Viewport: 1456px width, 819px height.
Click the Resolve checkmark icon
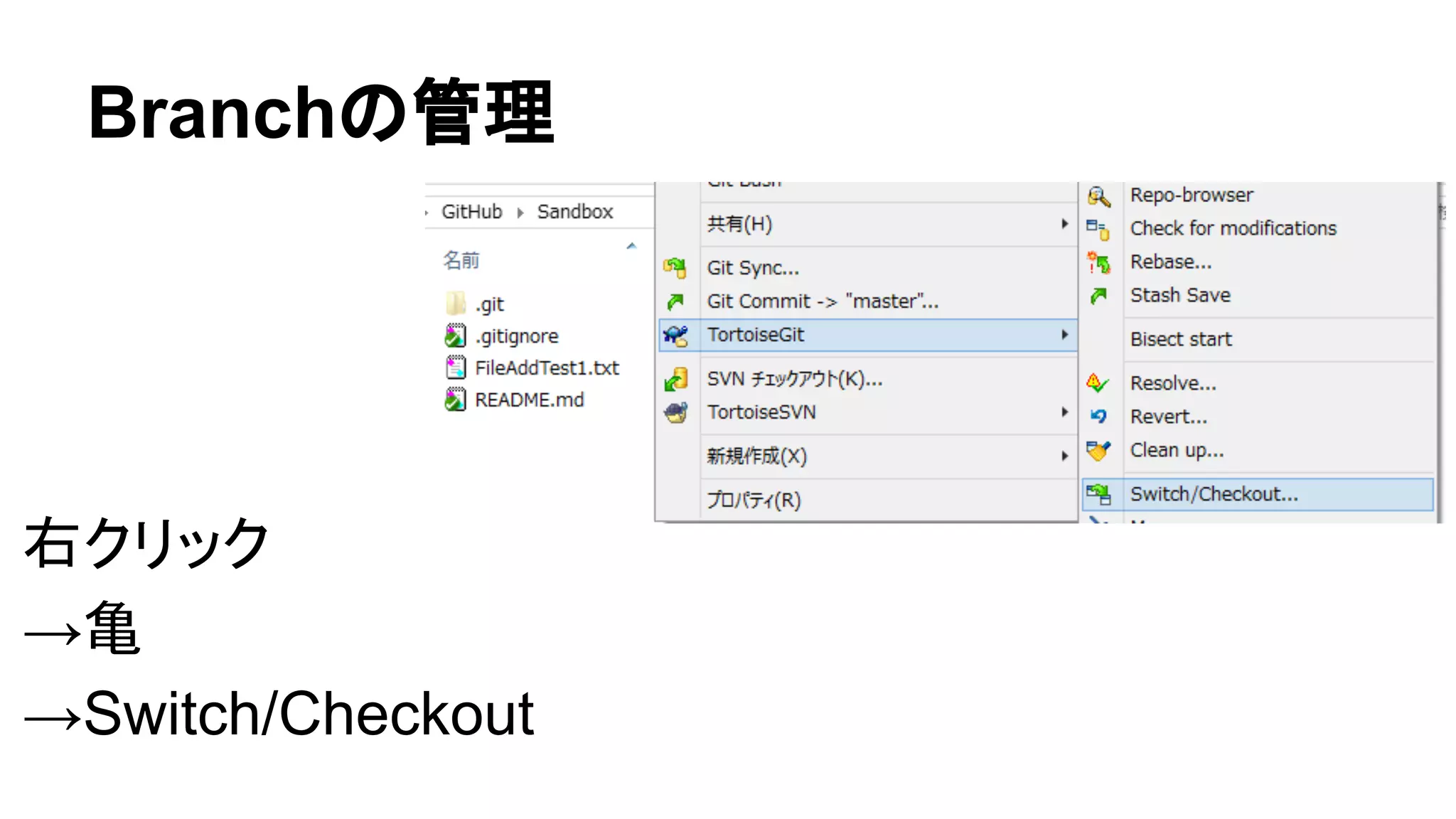point(1098,383)
